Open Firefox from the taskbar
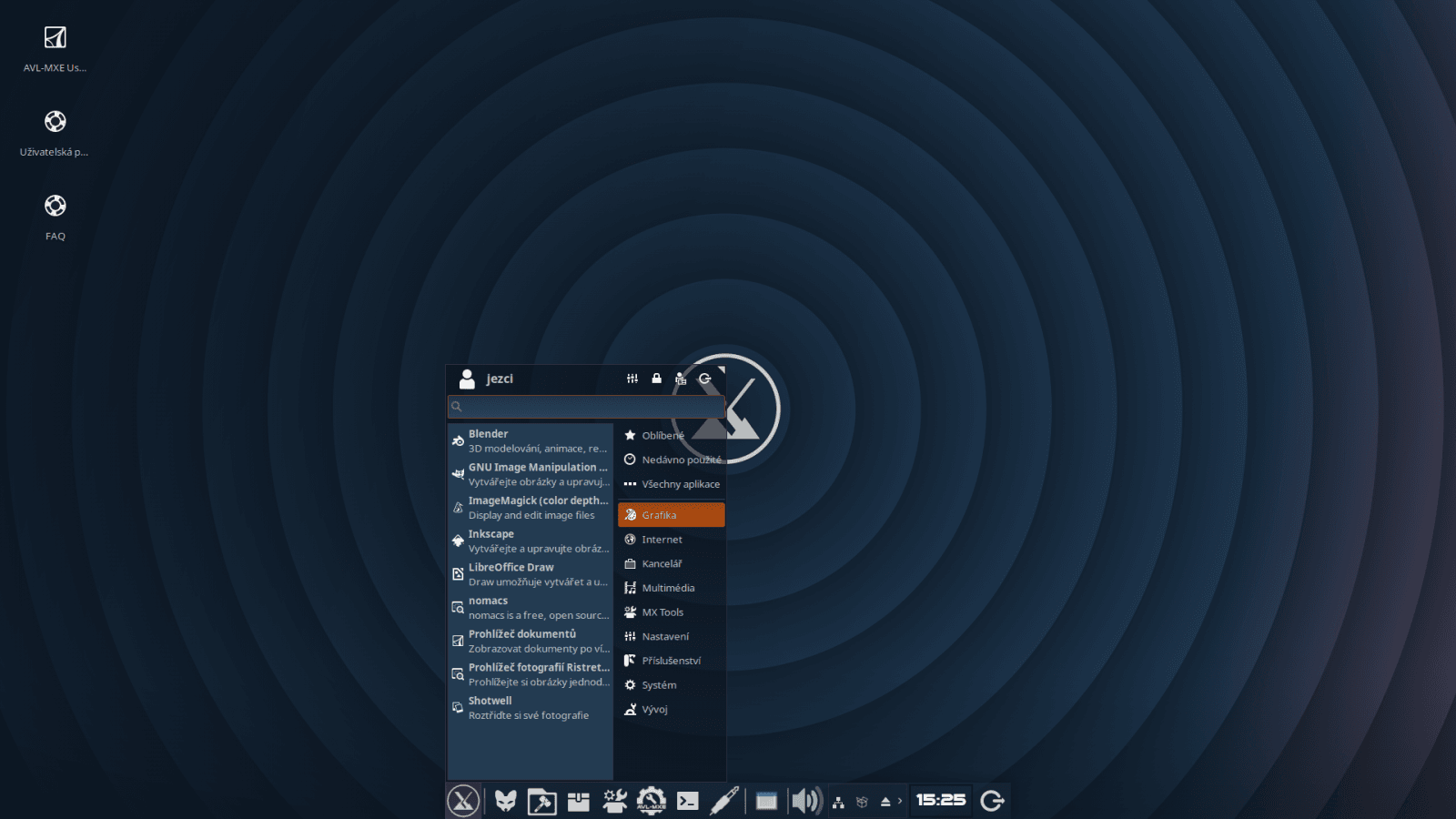This screenshot has width=1456, height=819. click(506, 801)
